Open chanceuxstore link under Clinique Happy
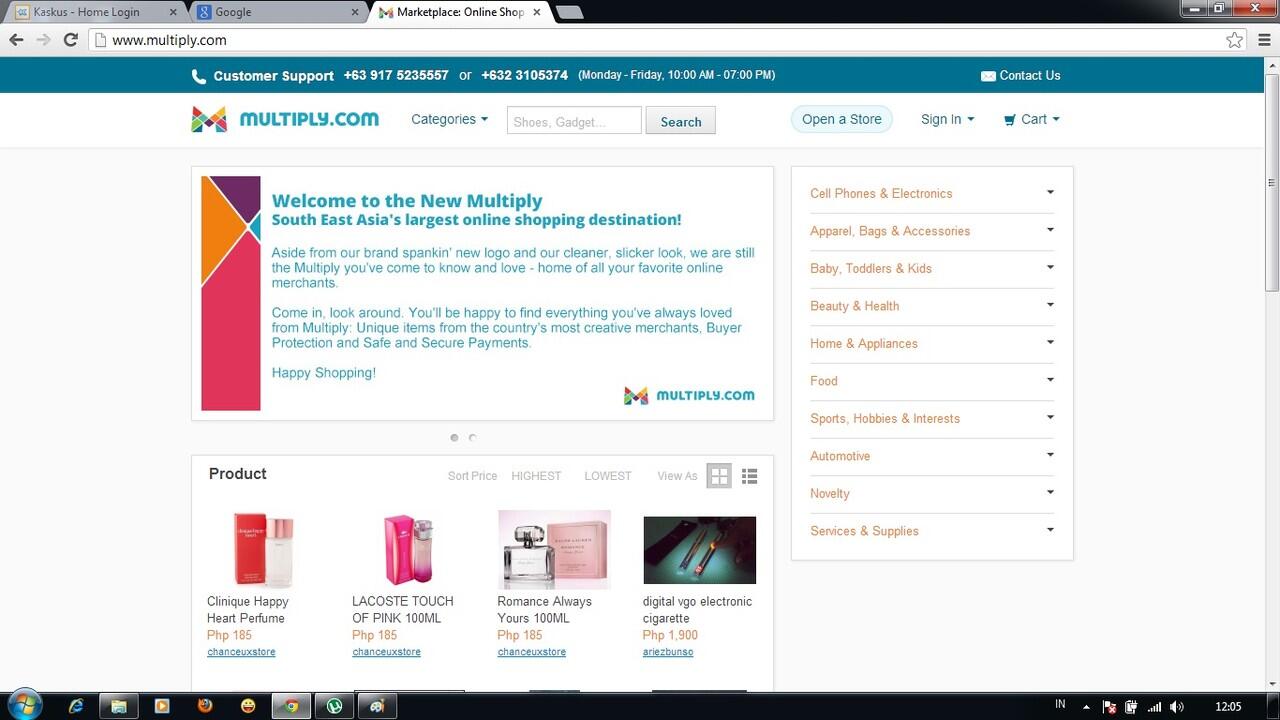This screenshot has width=1280, height=720. click(241, 652)
